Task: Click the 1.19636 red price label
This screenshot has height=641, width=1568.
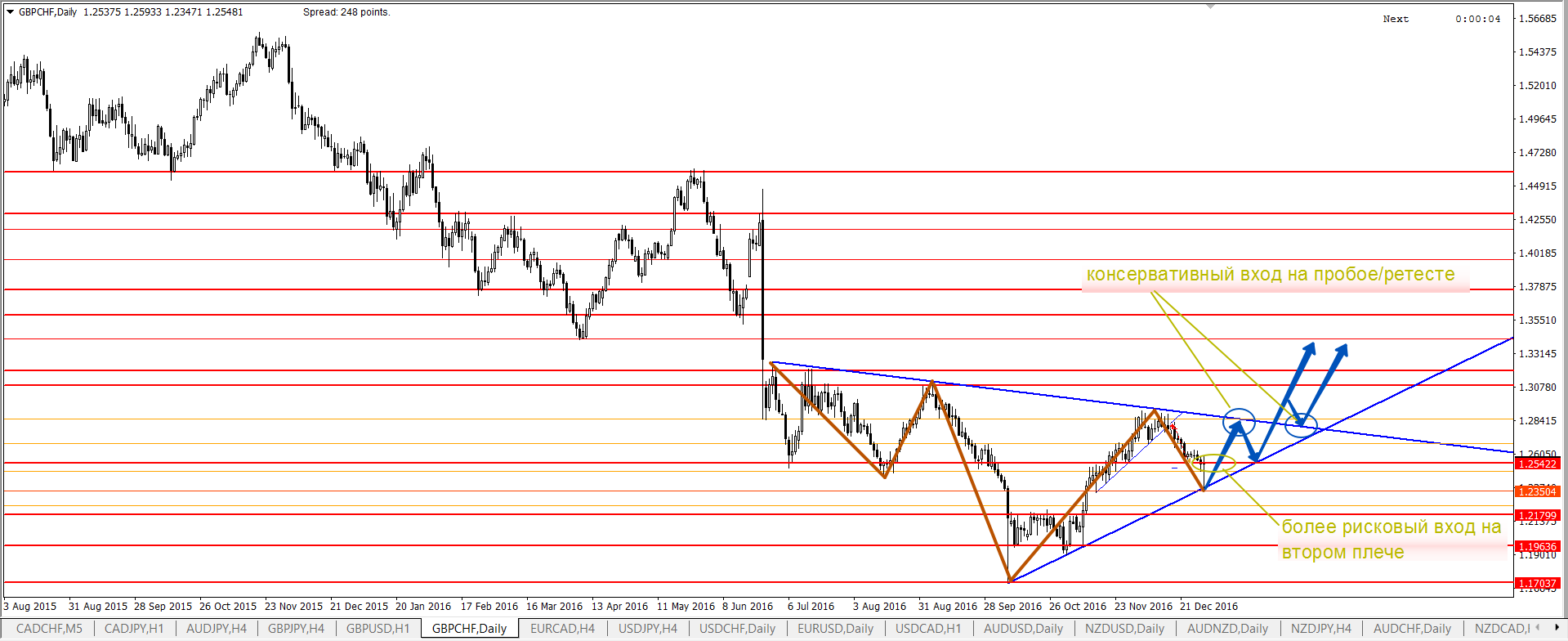Action: tap(1537, 546)
